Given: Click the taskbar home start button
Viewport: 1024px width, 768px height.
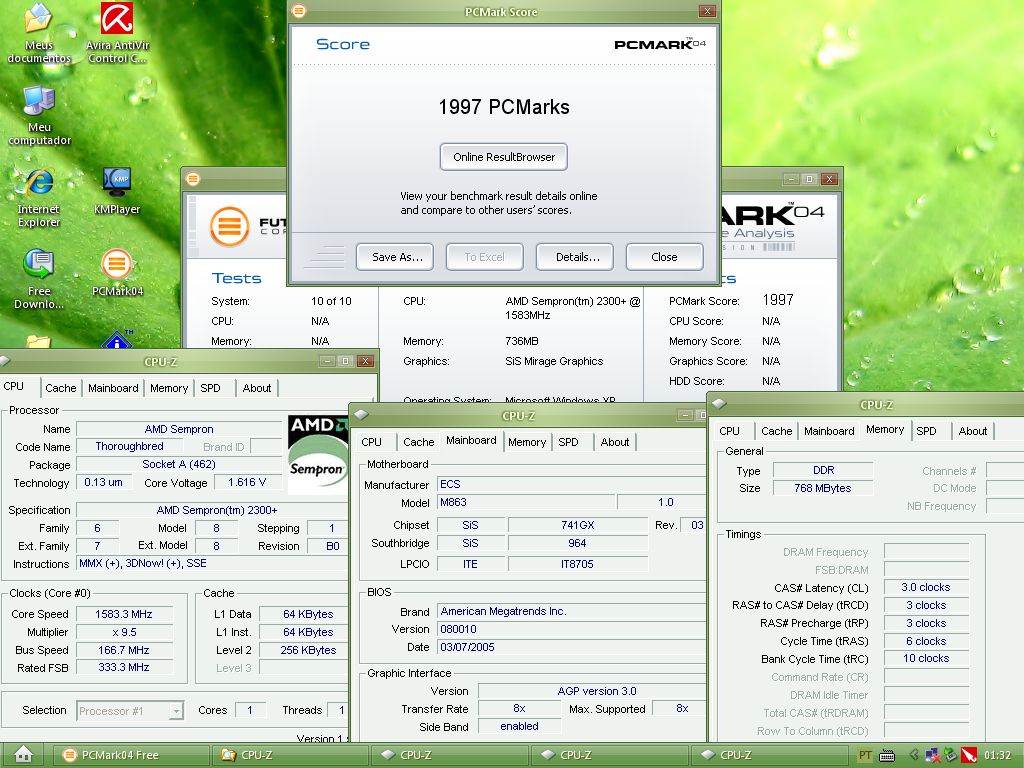Looking at the screenshot, I should pyautogui.click(x=24, y=754).
